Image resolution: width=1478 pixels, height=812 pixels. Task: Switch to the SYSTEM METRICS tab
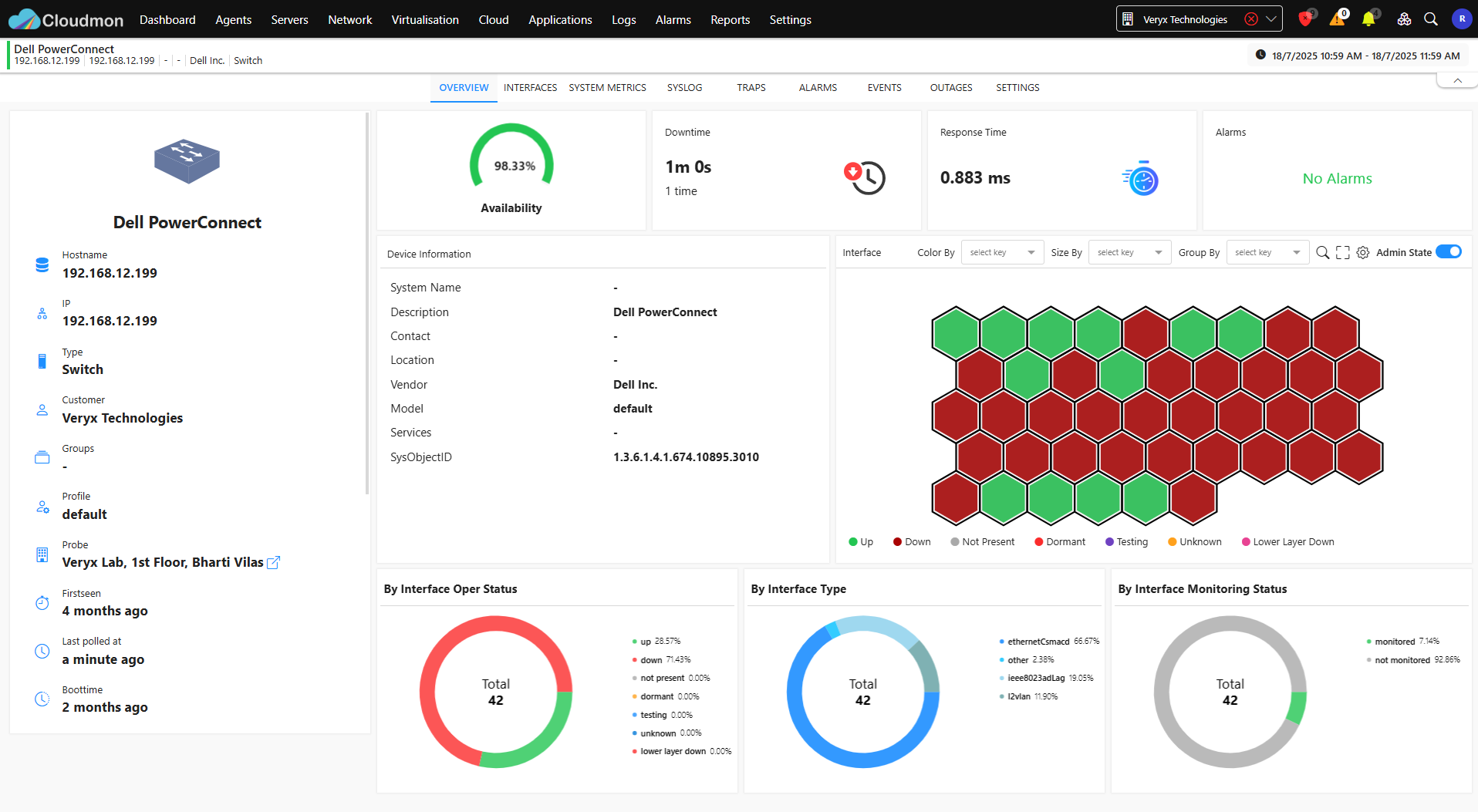[x=607, y=88]
